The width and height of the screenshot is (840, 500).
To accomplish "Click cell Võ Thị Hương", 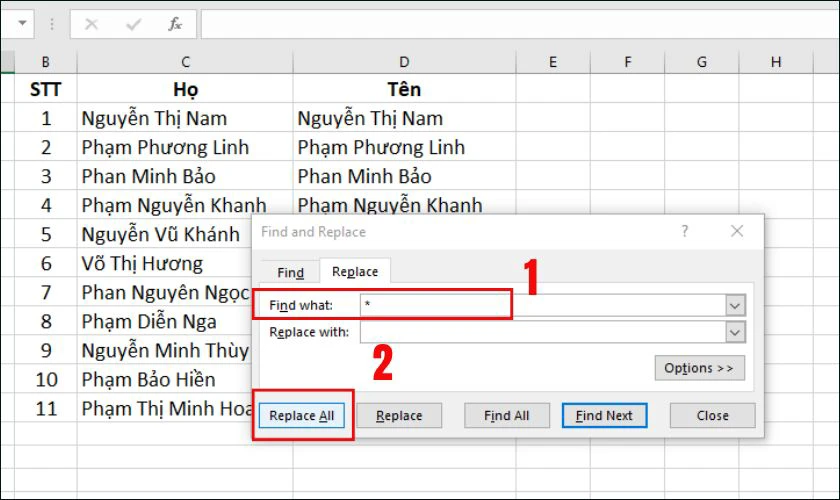I will pos(165,263).
